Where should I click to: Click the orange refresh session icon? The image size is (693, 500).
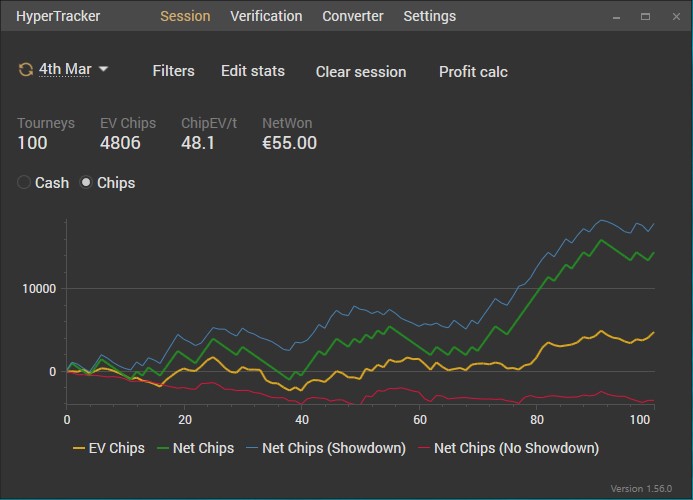click(x=25, y=69)
